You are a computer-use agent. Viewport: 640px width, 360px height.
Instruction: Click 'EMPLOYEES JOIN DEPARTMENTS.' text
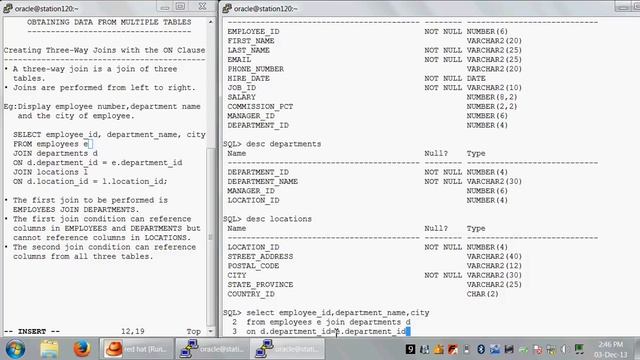point(76,210)
